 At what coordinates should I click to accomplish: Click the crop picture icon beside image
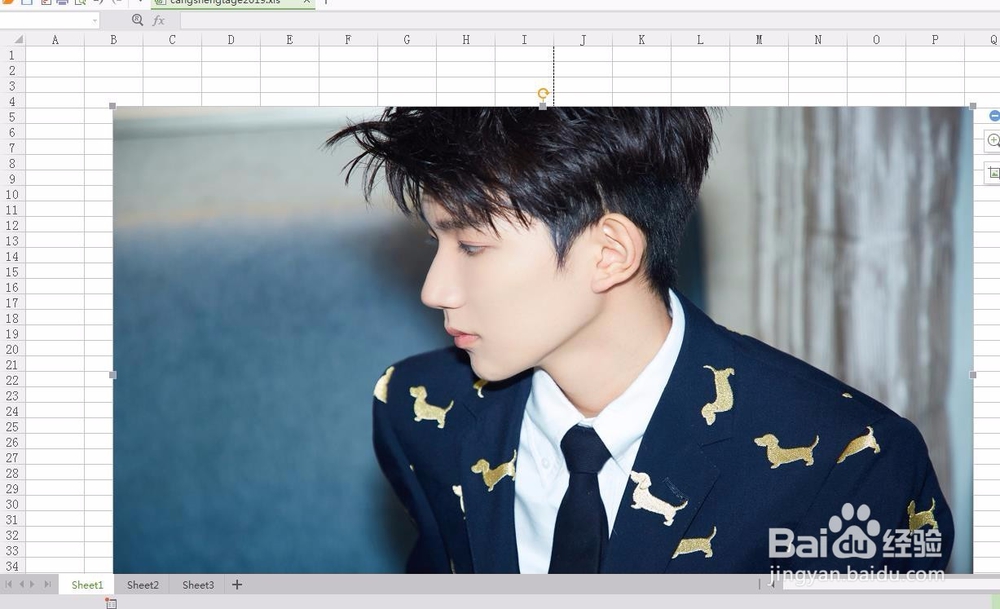(x=994, y=172)
